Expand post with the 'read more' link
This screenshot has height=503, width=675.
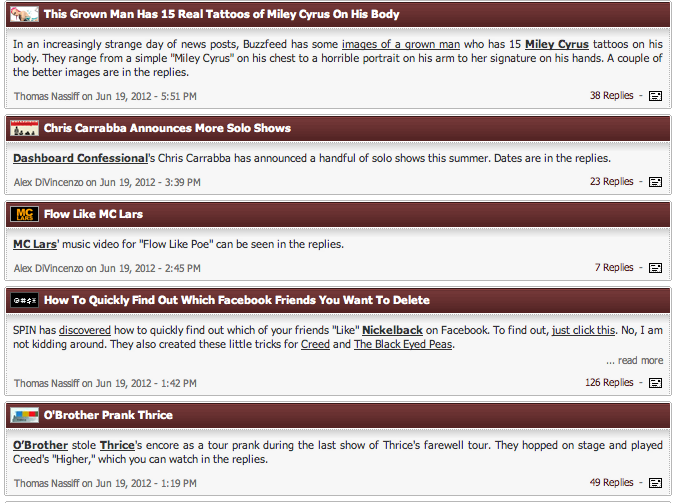tap(640, 361)
